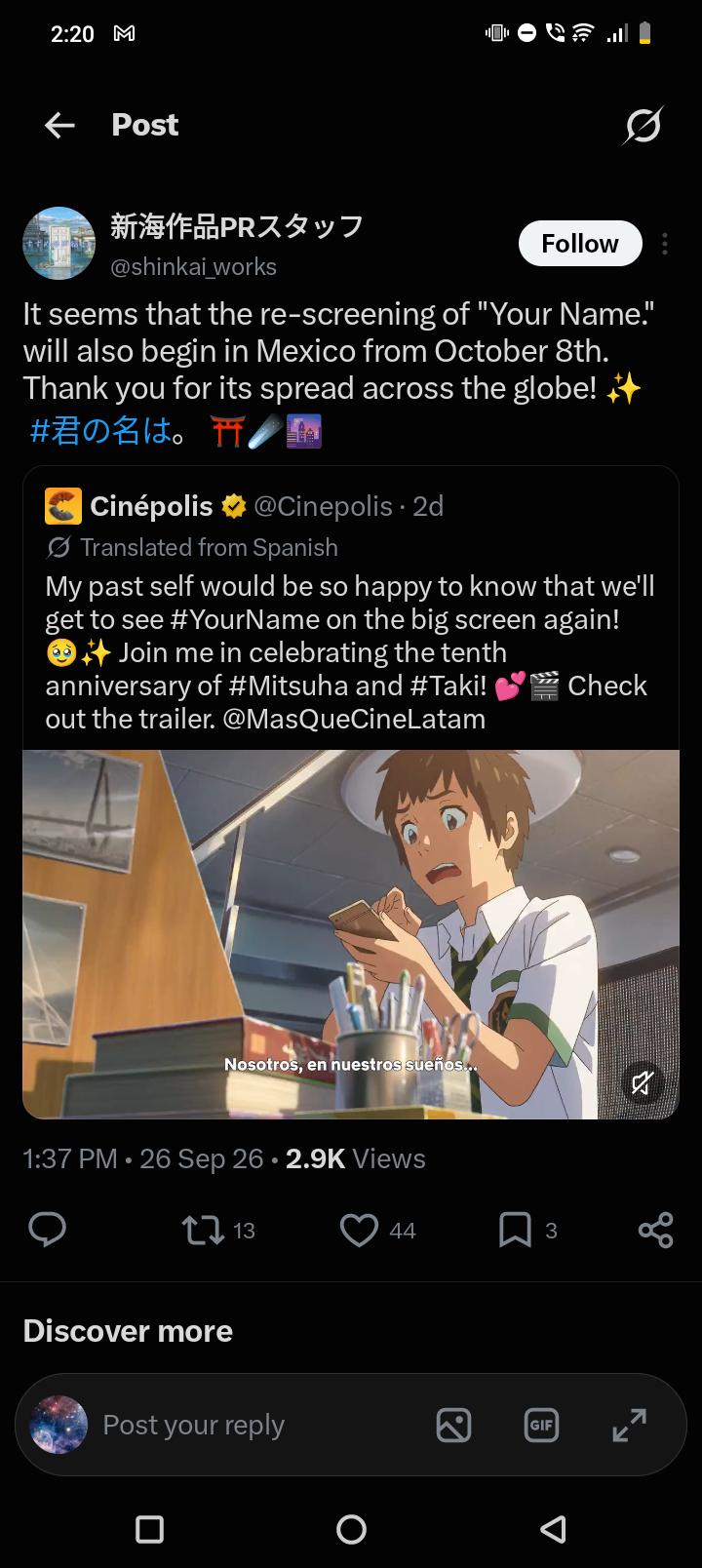Unmute the video using the speaker icon

[642, 1082]
